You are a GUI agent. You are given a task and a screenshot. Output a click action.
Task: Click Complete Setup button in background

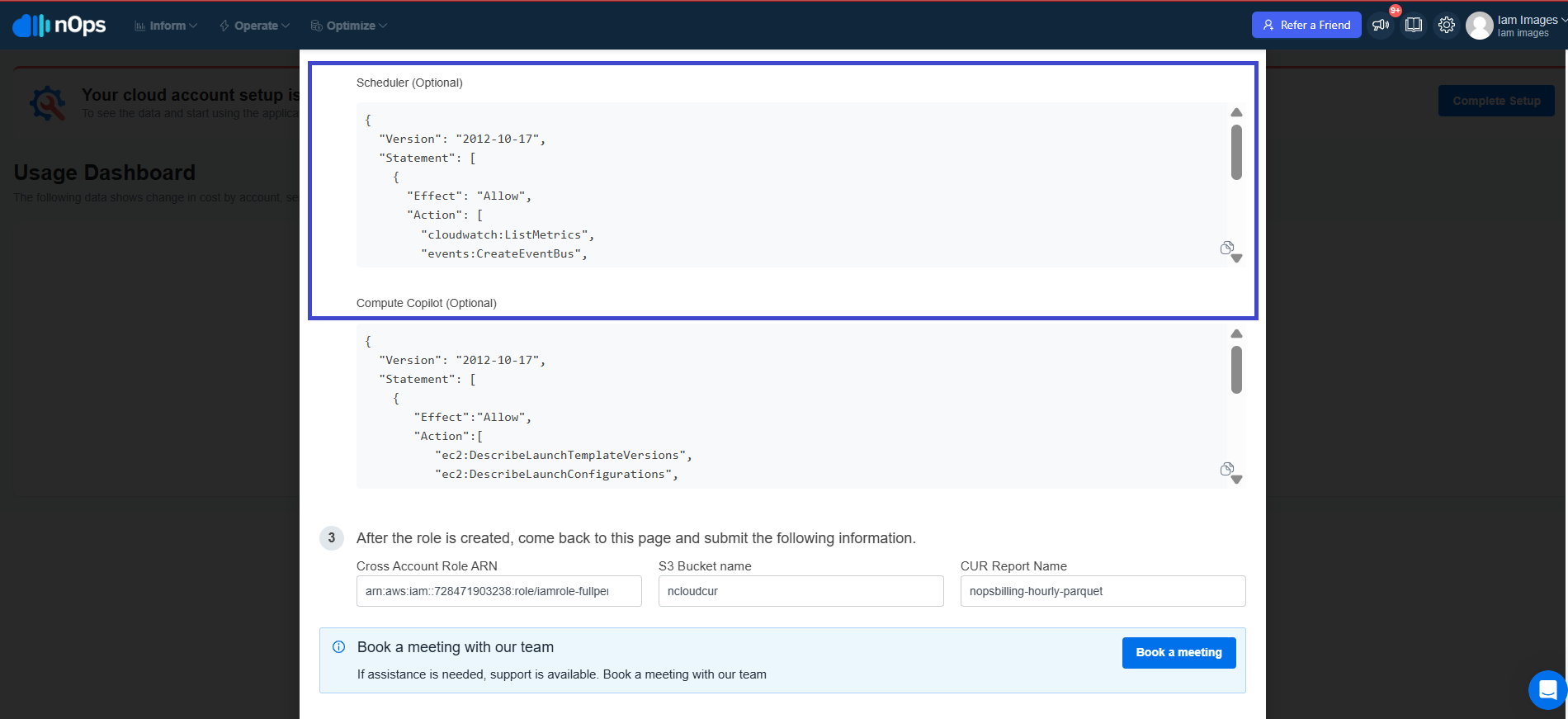click(1496, 101)
